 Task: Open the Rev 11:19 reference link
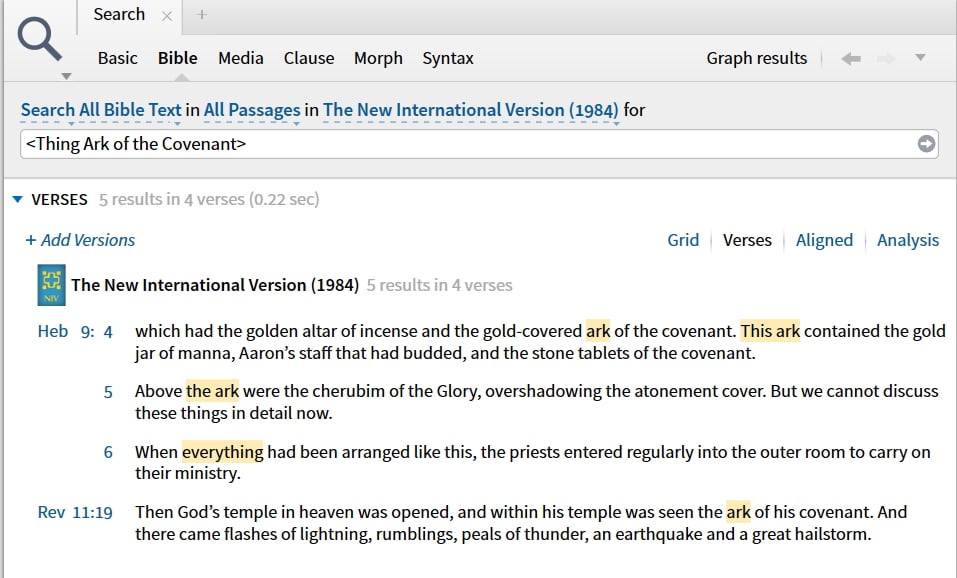[75, 512]
